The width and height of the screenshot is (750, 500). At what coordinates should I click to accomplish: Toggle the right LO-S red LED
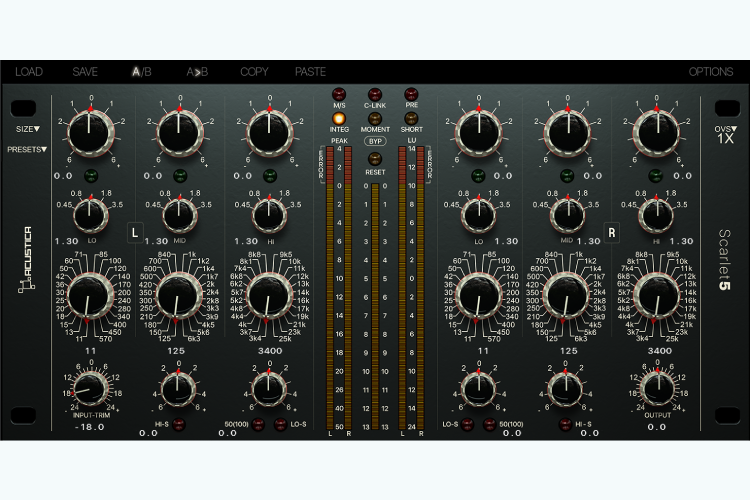[467, 424]
